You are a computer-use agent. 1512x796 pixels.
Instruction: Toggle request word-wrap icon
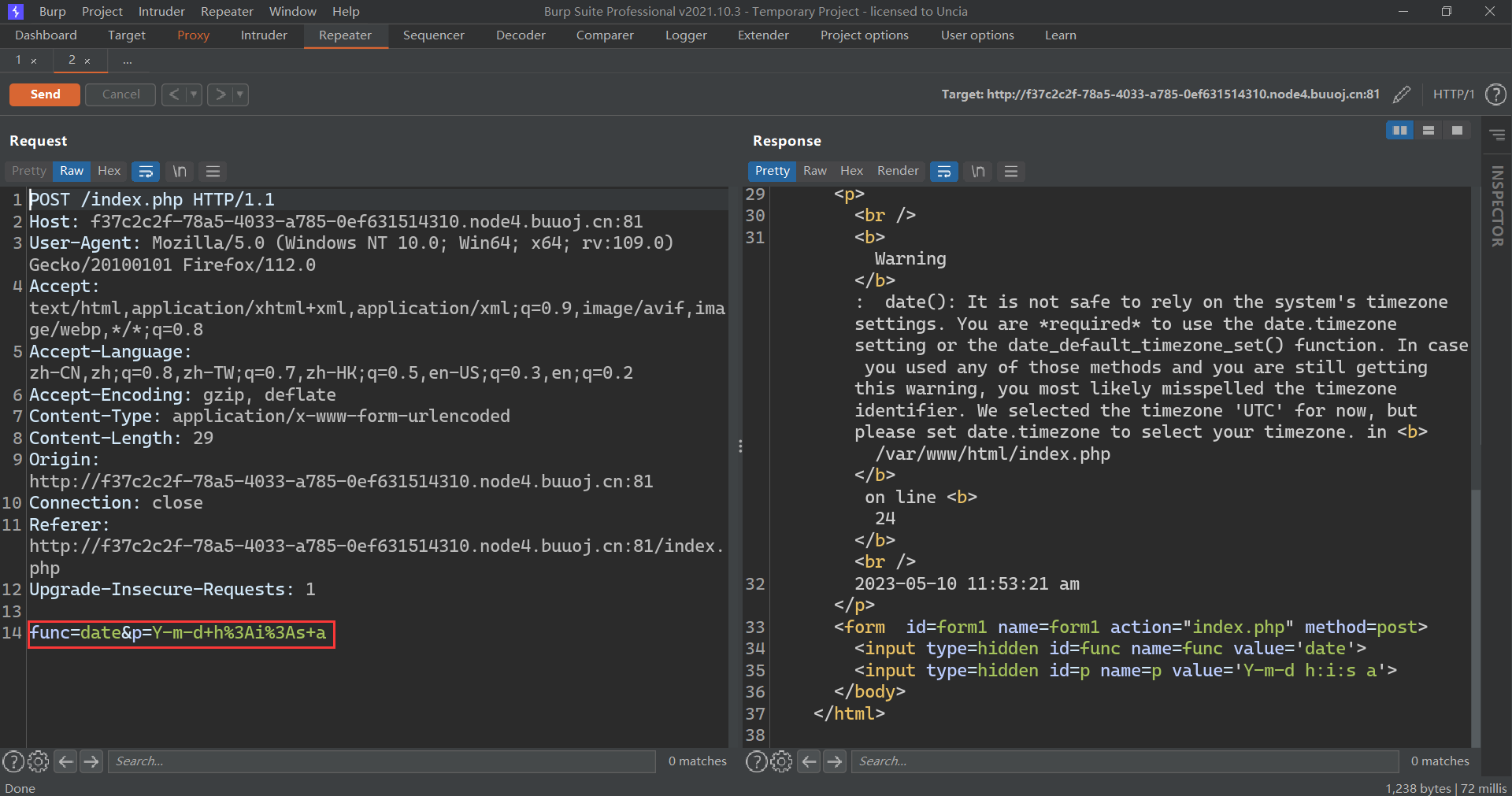coord(146,172)
